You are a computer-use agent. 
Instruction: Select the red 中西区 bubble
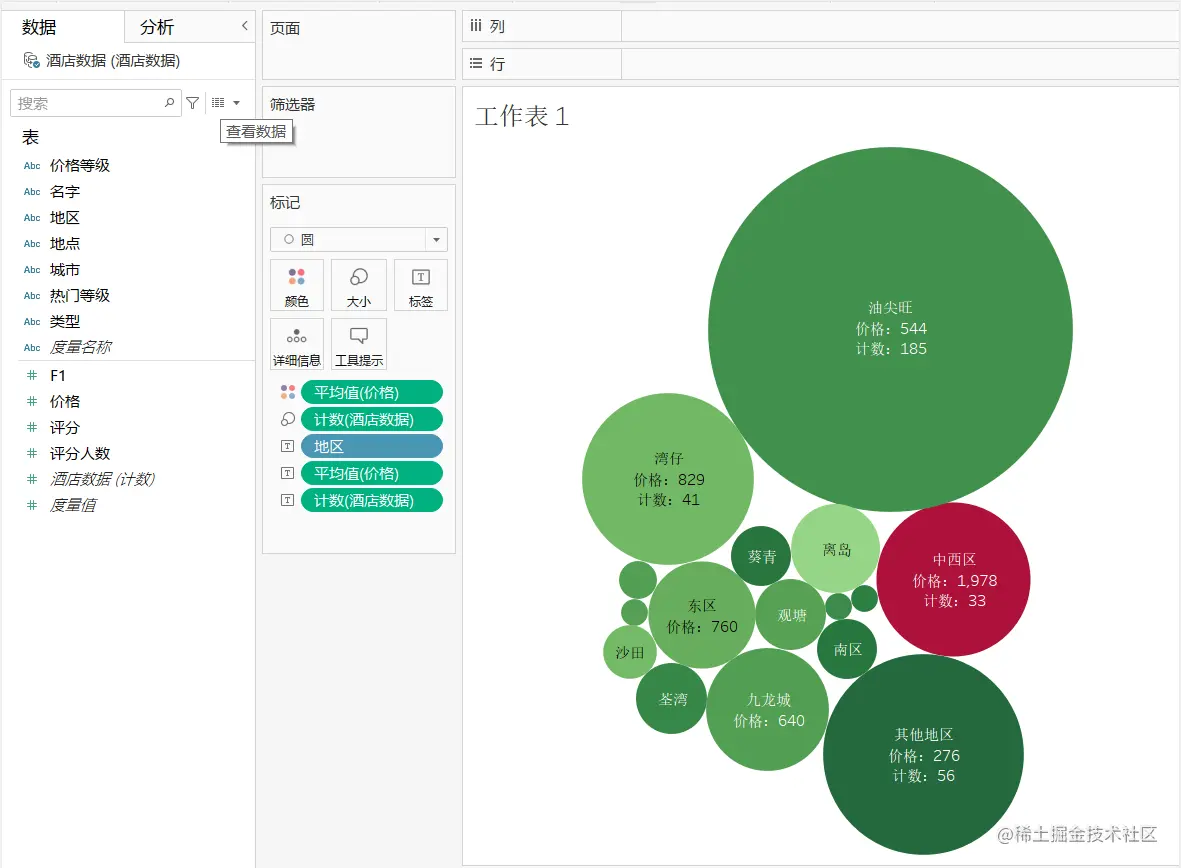(x=954, y=579)
